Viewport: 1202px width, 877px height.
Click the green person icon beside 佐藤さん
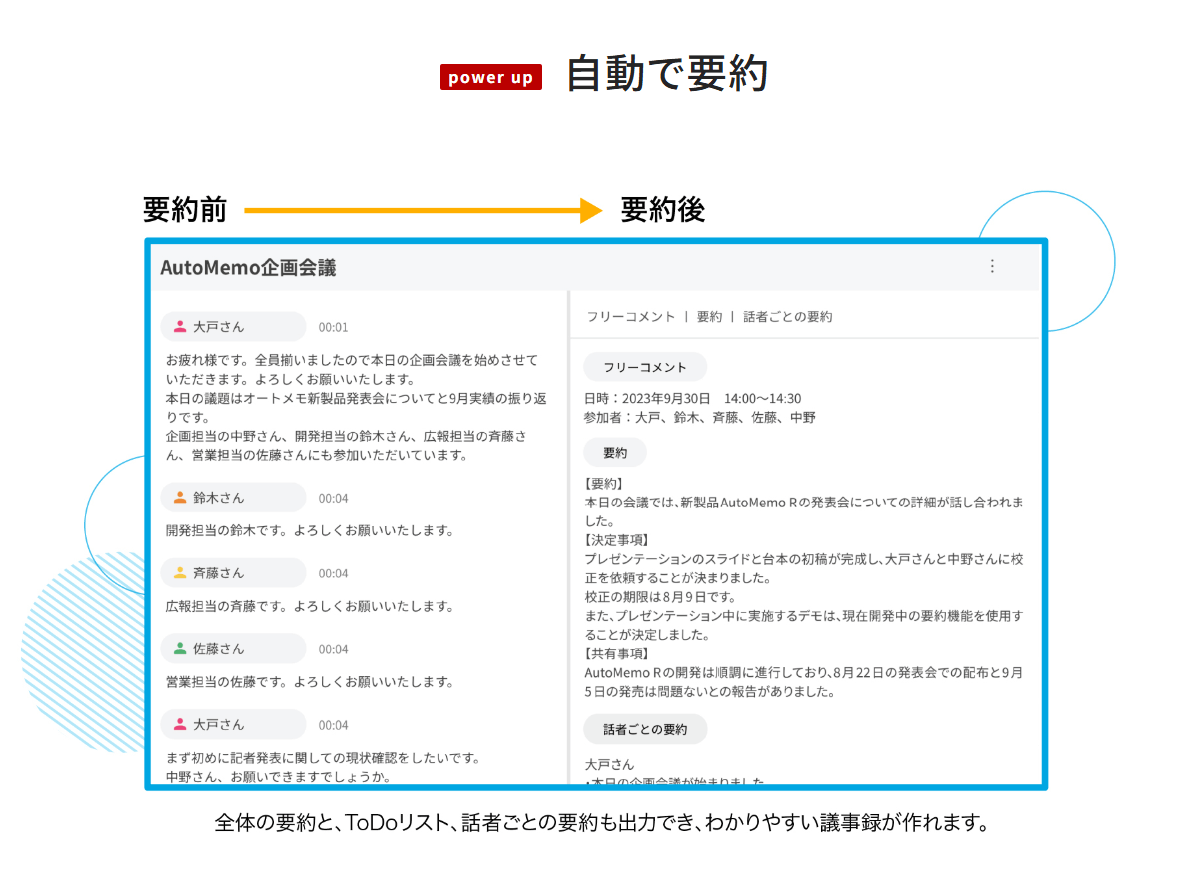tap(180, 649)
